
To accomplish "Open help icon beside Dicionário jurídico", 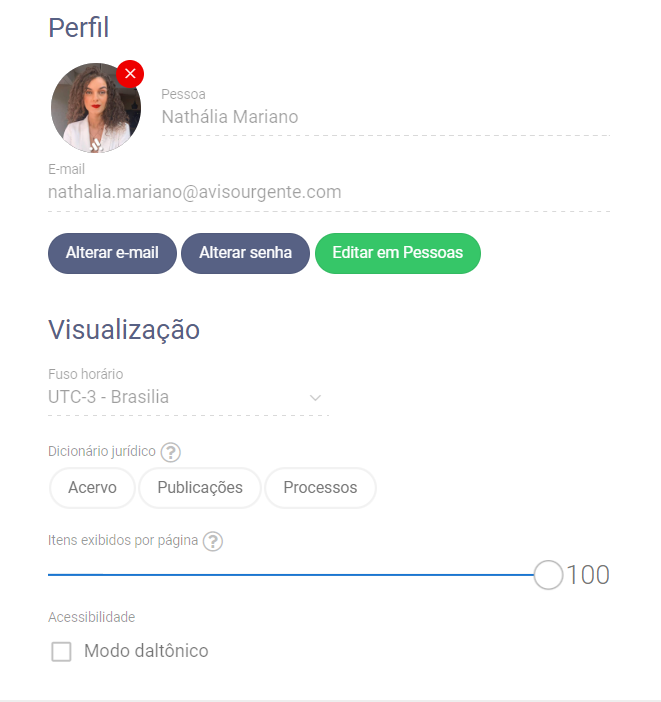I will pos(171,452).
